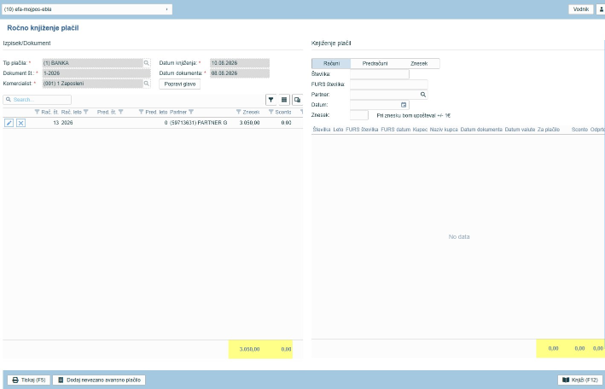
Task: Select the partner cell (59713631) PARTNER G
Action: point(198,123)
